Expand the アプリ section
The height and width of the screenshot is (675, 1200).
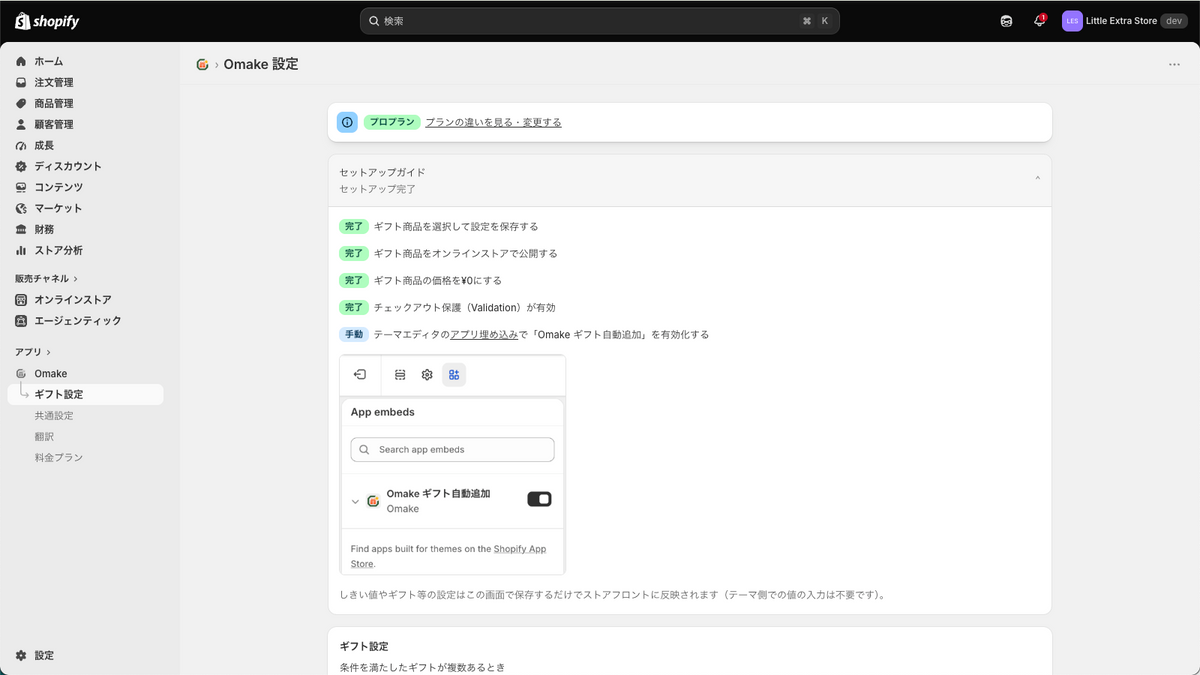click(x=32, y=352)
